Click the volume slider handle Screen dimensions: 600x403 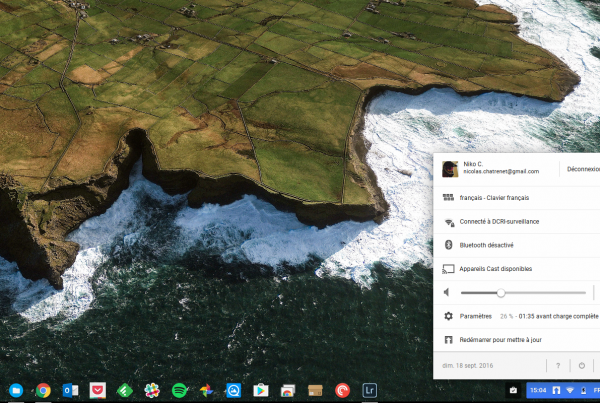click(501, 293)
